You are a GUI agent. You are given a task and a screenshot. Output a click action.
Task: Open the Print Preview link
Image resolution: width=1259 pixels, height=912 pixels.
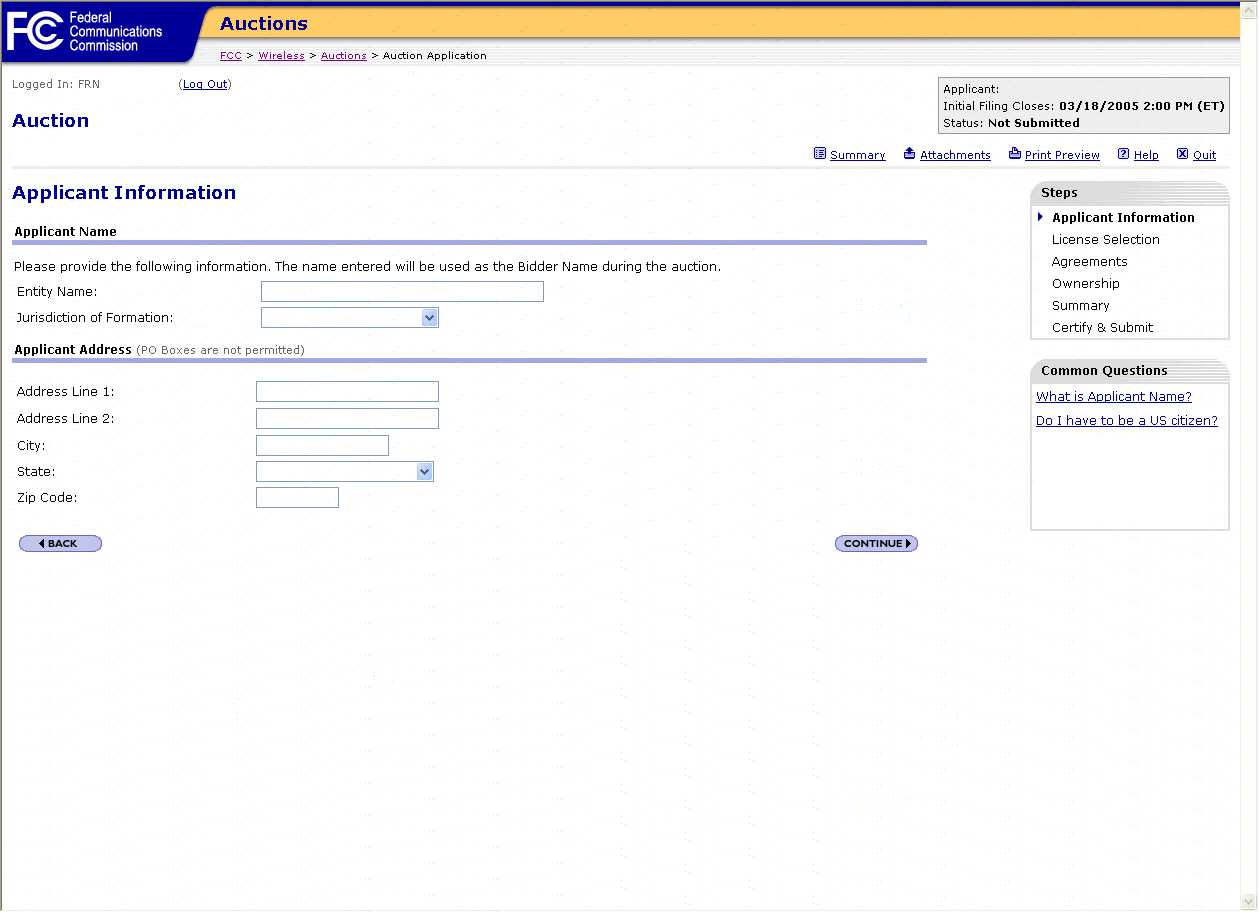(1062, 155)
